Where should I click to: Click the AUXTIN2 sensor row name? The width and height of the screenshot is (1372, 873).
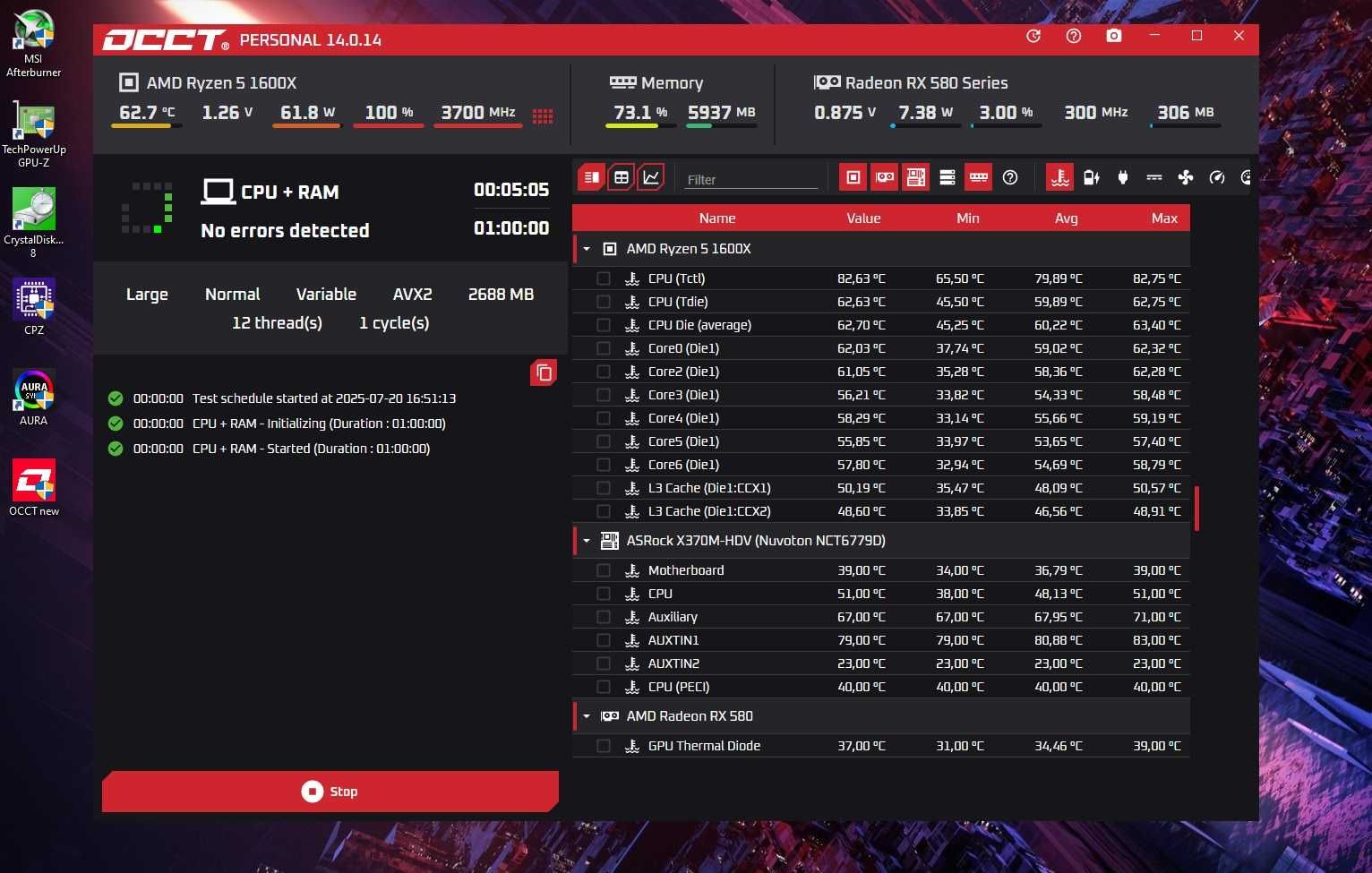click(673, 663)
